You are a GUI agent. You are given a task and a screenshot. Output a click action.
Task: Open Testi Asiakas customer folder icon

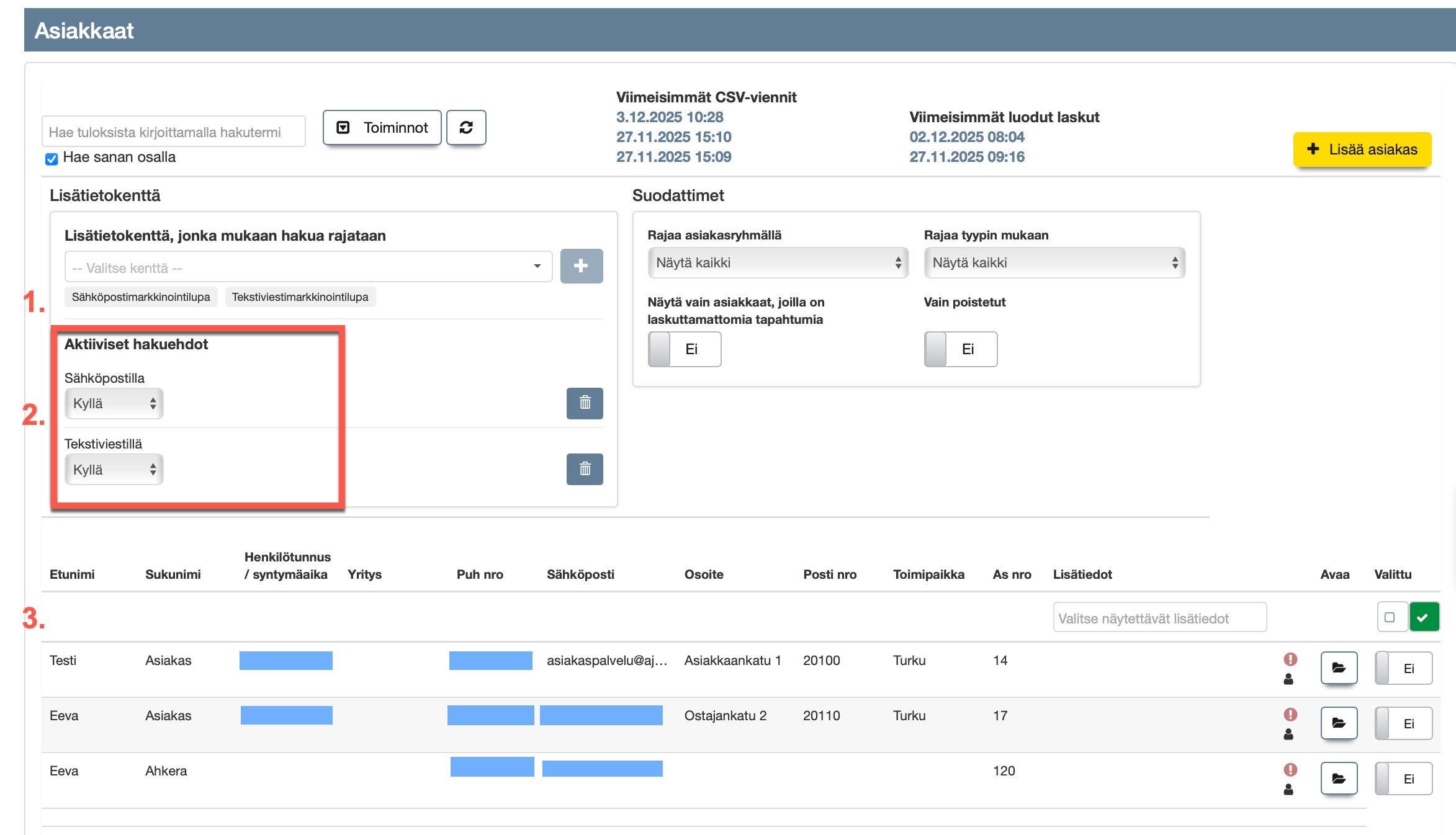click(x=1339, y=668)
